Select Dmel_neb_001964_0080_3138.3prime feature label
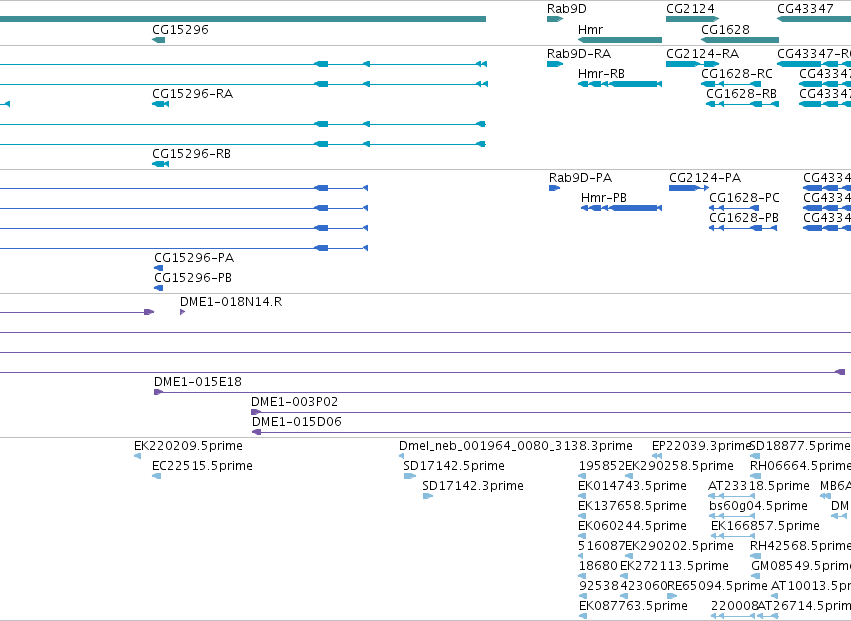Viewport: 851px width, 621px height. coord(516,446)
